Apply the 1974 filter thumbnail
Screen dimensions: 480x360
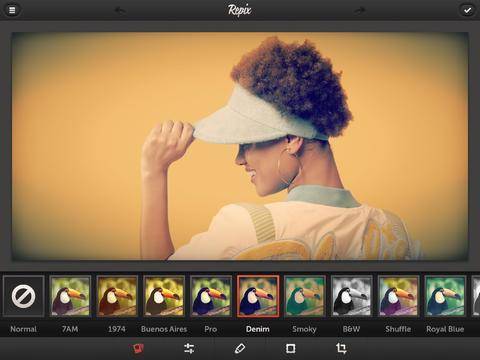click(117, 296)
